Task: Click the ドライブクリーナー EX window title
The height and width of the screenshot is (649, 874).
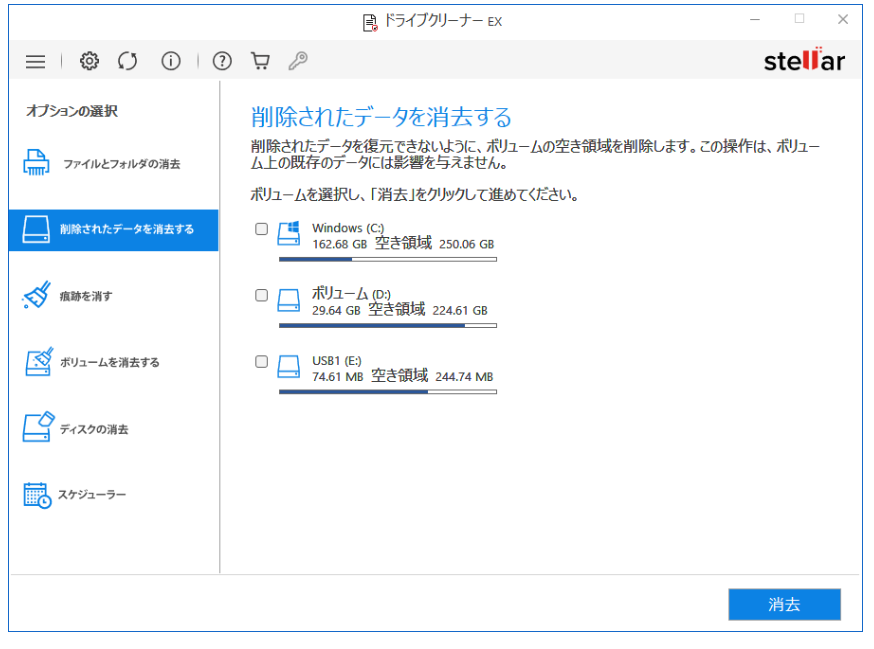Action: click(443, 21)
